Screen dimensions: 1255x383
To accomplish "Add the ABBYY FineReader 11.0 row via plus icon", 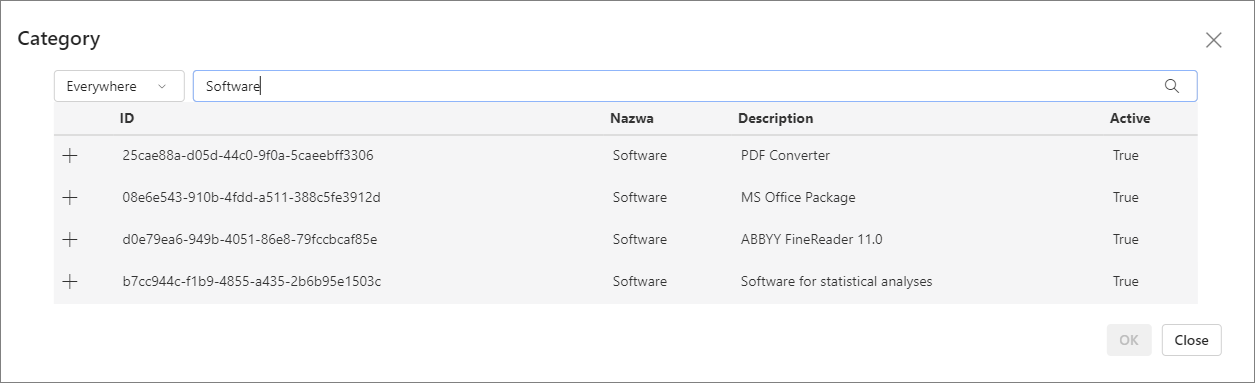I will pyautogui.click(x=69, y=239).
